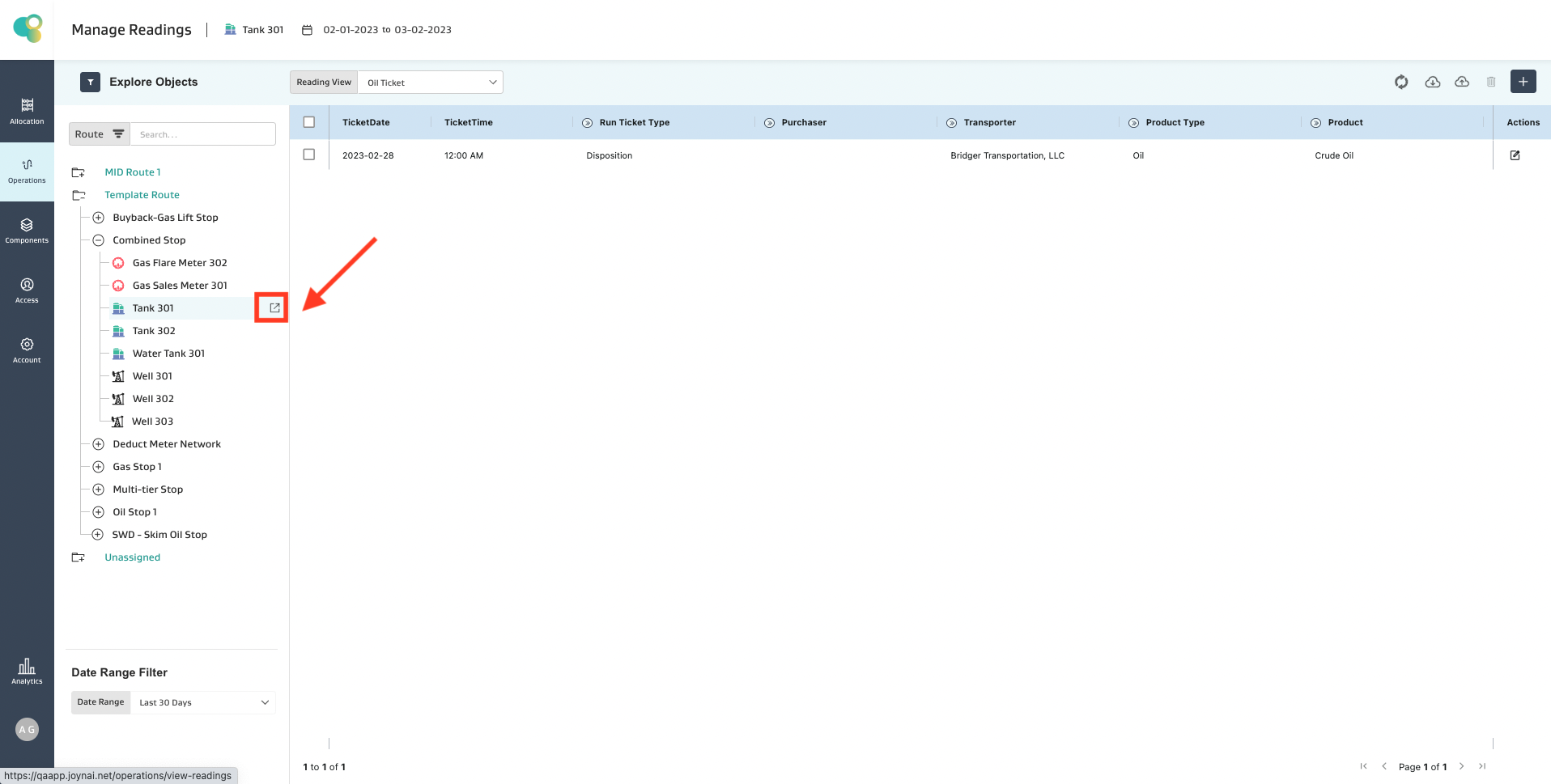Select Well 303 in the tree
1551x784 pixels.
coord(152,422)
